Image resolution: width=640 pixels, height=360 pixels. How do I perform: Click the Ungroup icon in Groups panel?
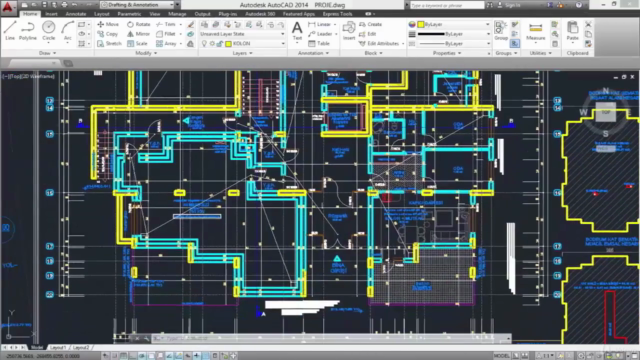[515, 24]
